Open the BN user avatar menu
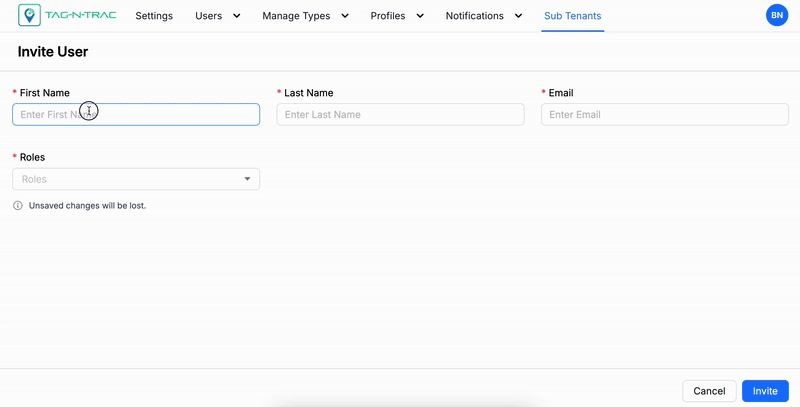The height and width of the screenshot is (407, 800). [777, 15]
